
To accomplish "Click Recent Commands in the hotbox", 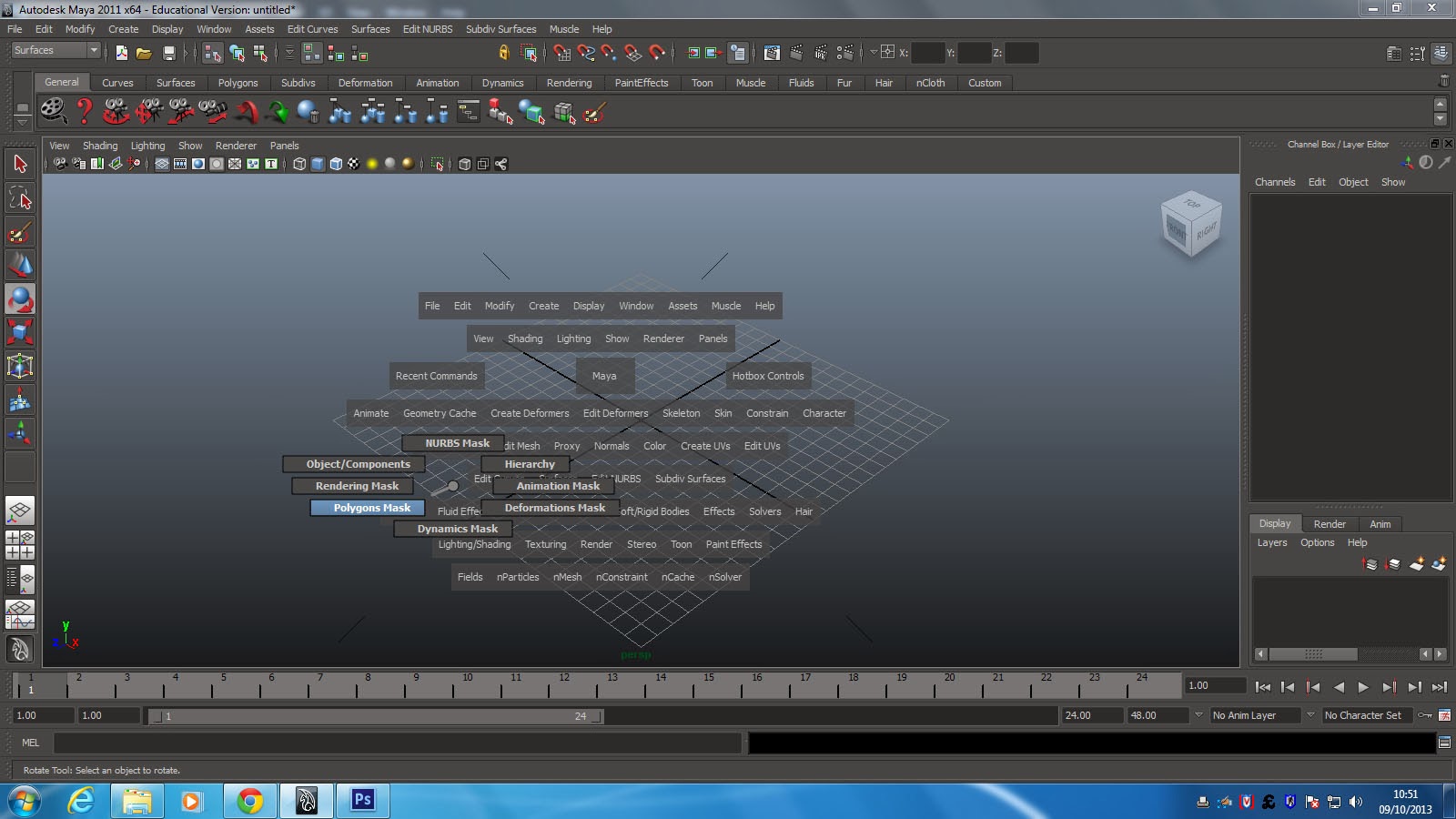I will 436,375.
